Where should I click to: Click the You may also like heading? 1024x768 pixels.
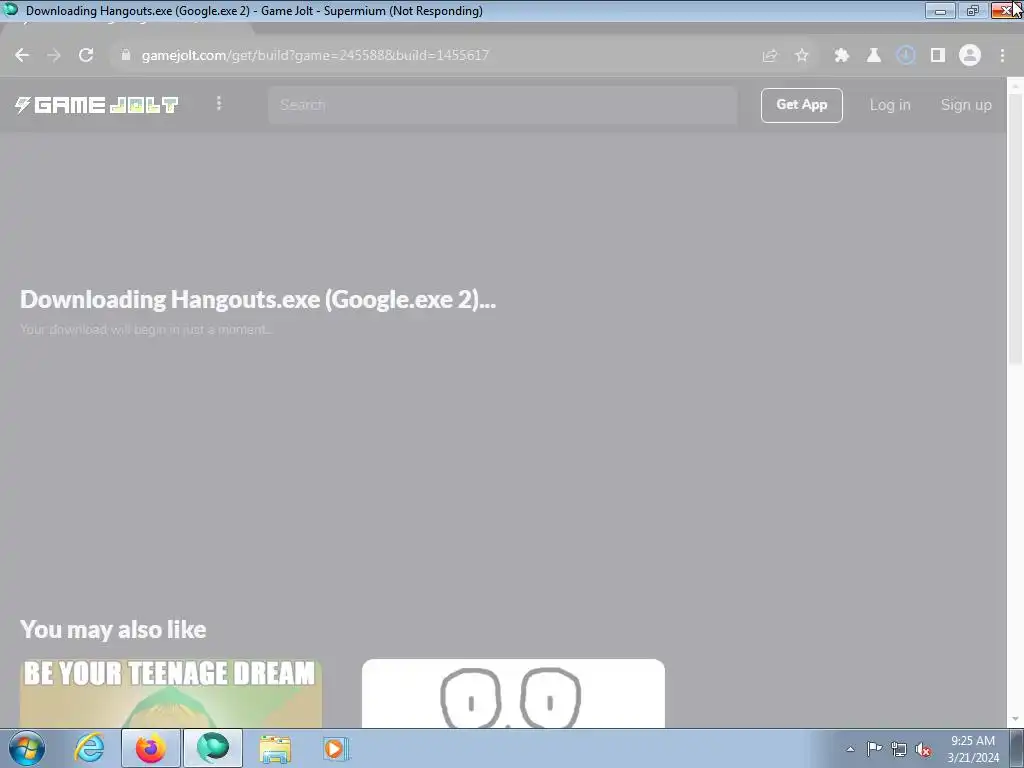(113, 630)
